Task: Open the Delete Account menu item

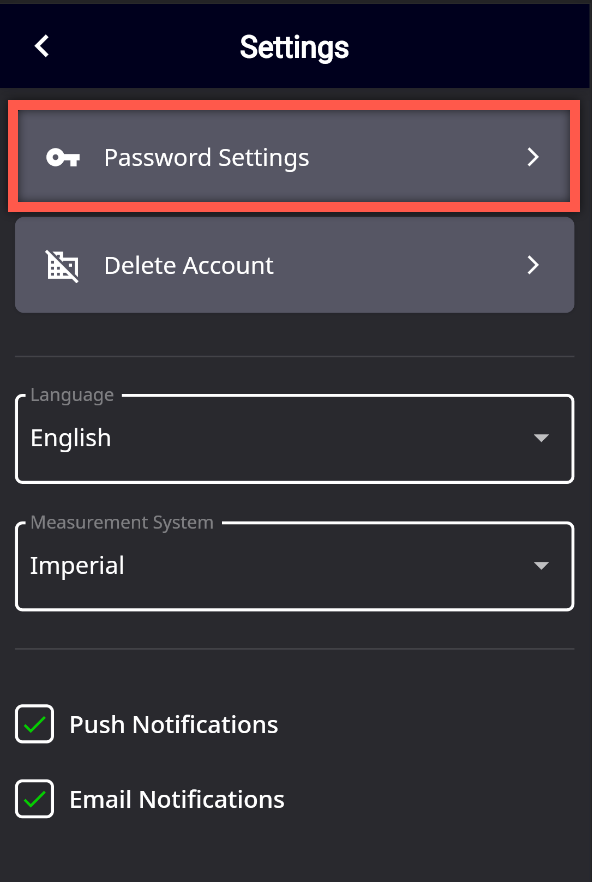Action: tap(294, 265)
